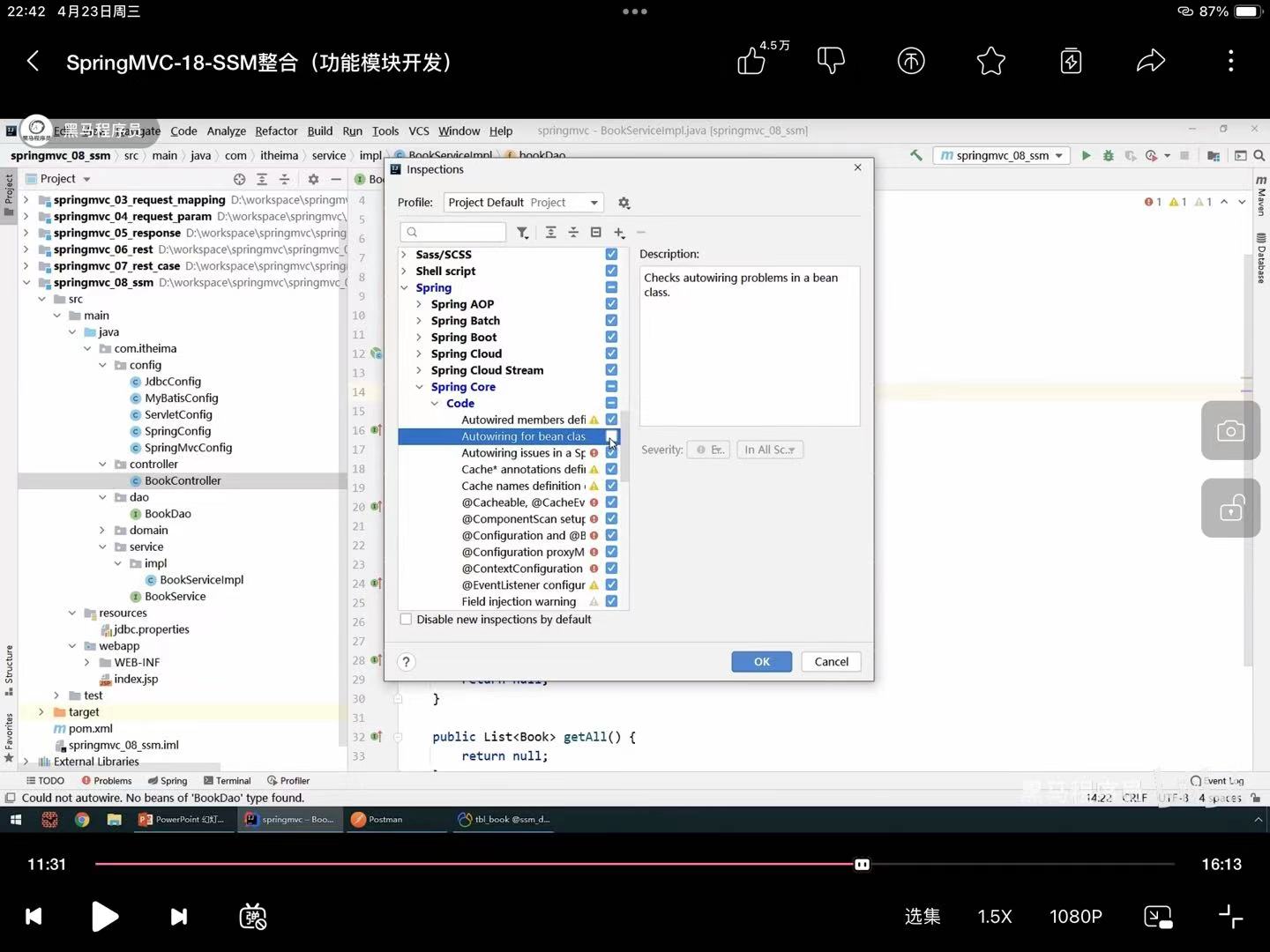1270x952 pixels.
Task: Expand the Shell script inspections node
Action: tap(404, 271)
